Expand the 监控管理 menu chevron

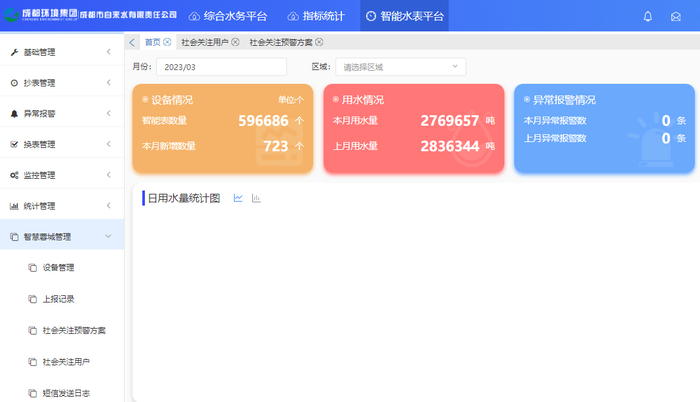click(x=108, y=175)
